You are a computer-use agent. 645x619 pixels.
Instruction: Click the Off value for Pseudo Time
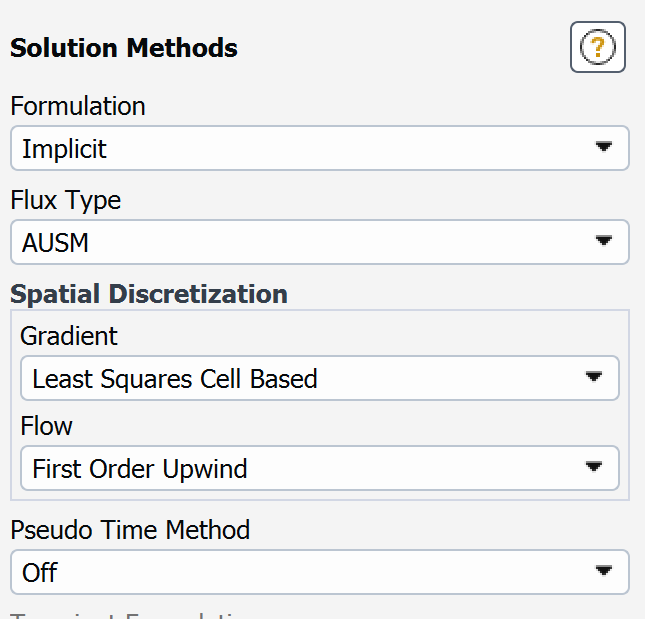coord(40,572)
